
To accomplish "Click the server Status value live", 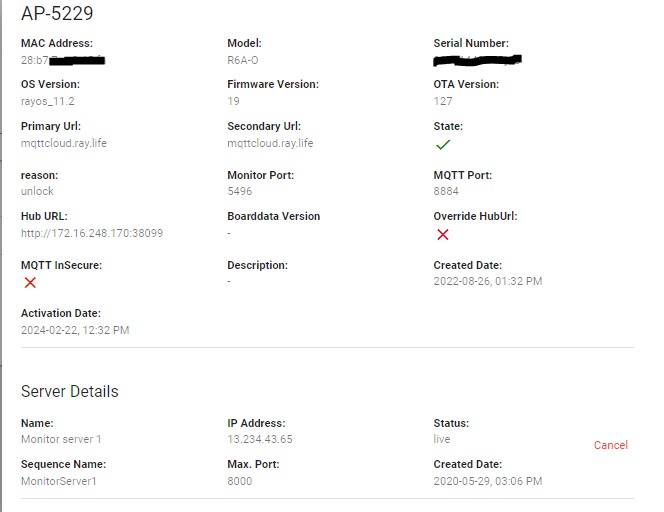I will pos(442,439).
